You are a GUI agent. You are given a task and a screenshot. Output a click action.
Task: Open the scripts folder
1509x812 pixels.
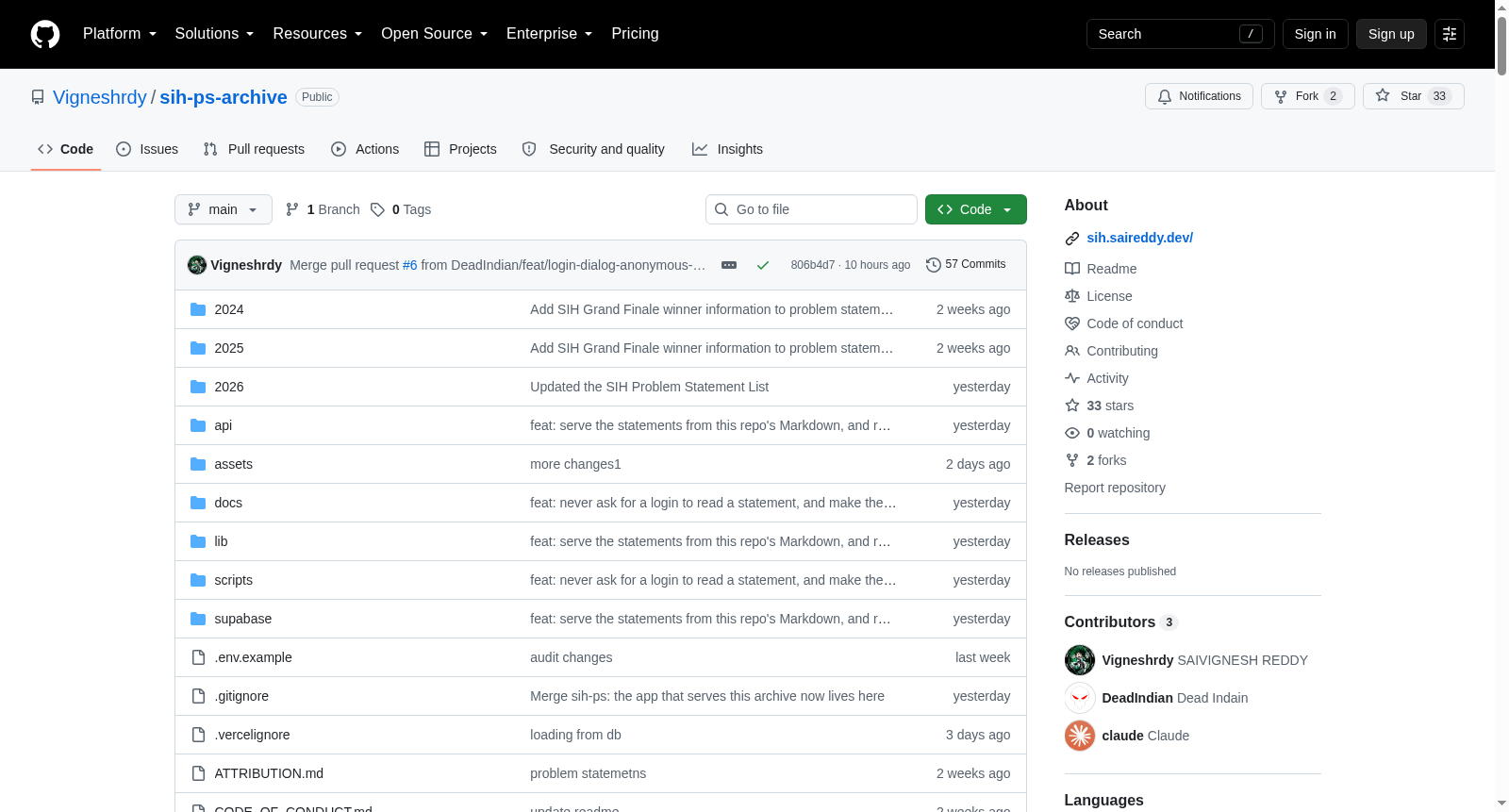(x=234, y=580)
